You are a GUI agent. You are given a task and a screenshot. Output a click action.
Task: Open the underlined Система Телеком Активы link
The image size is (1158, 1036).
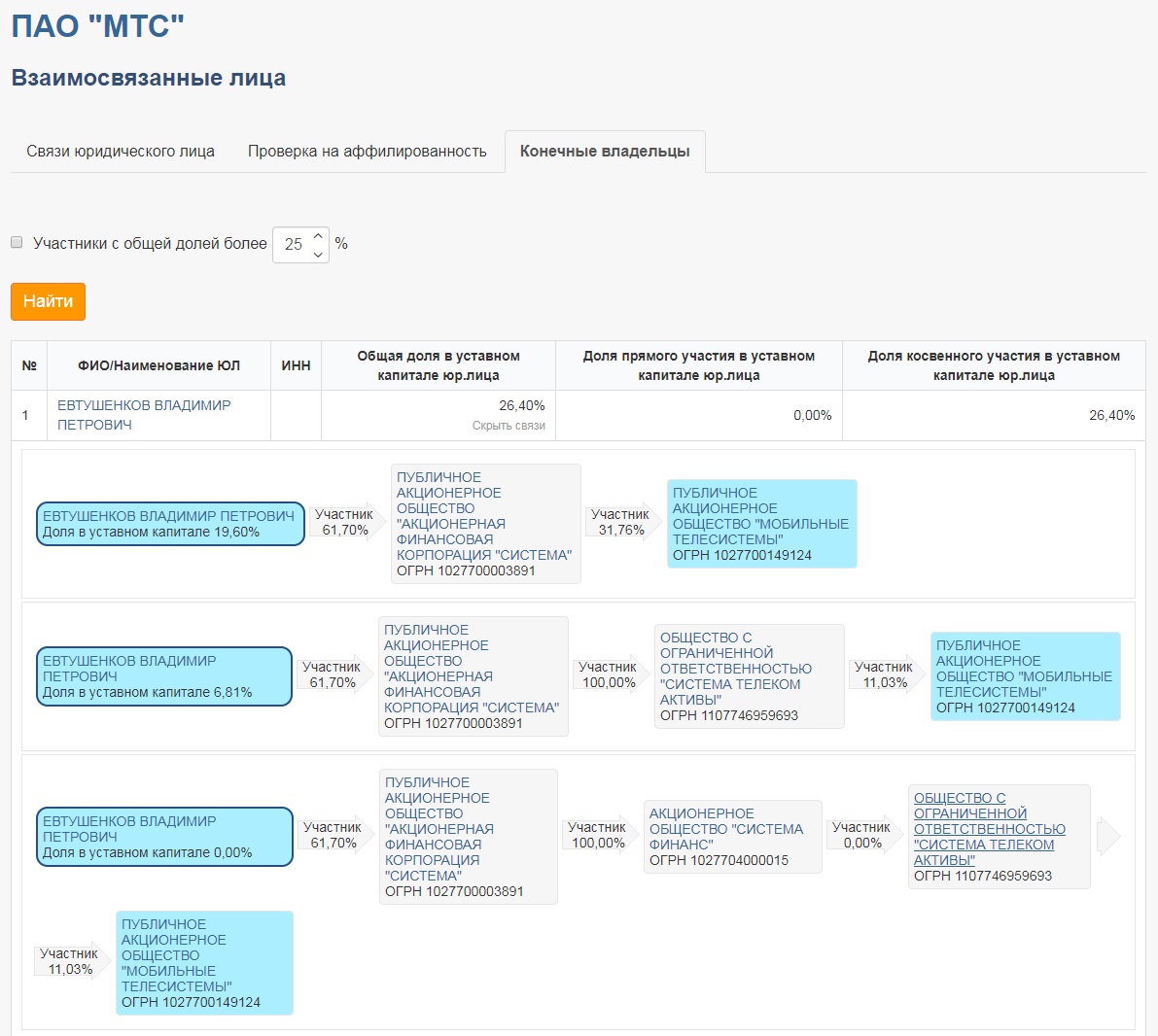pyautogui.click(x=990, y=829)
